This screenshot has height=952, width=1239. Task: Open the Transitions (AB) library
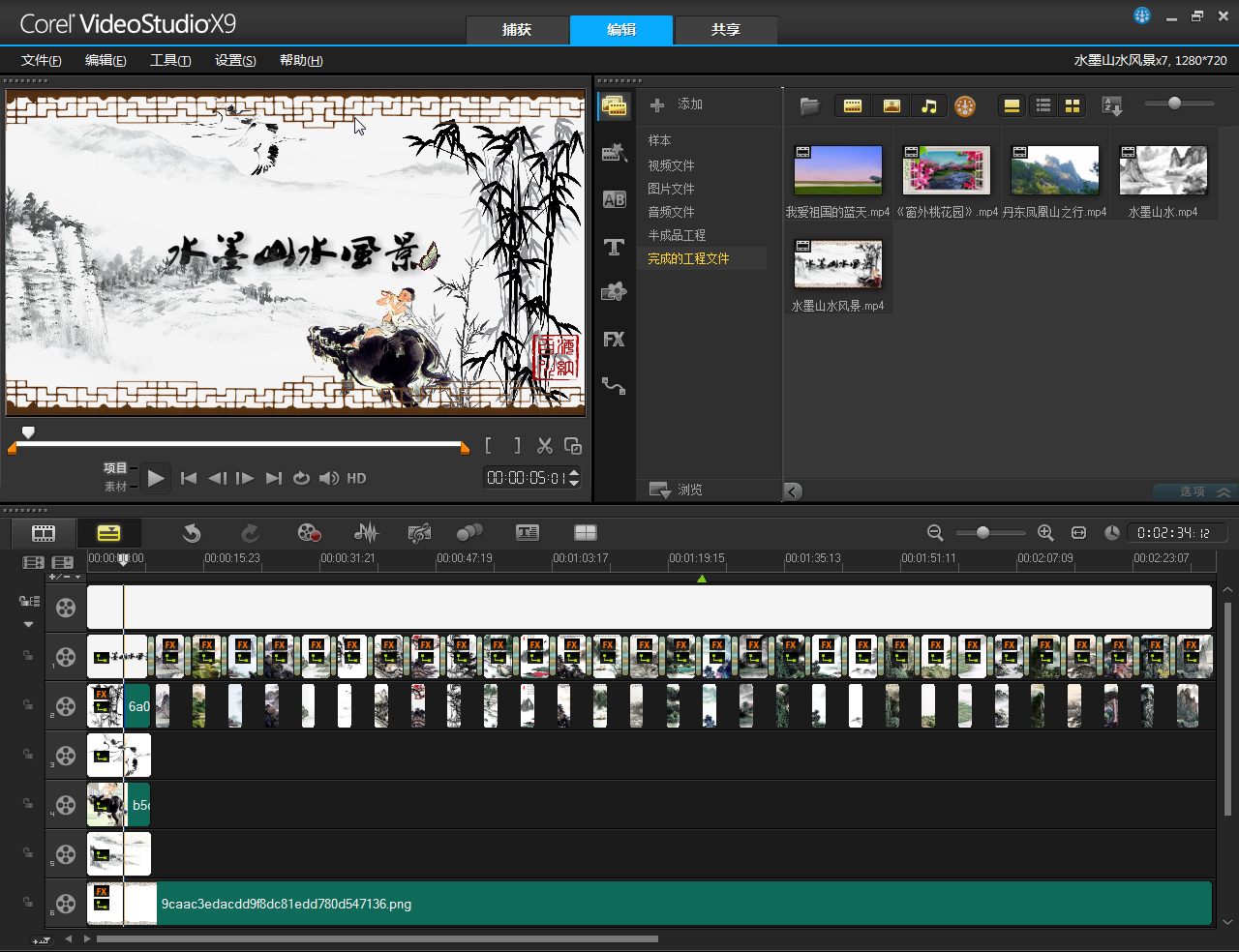click(x=614, y=199)
